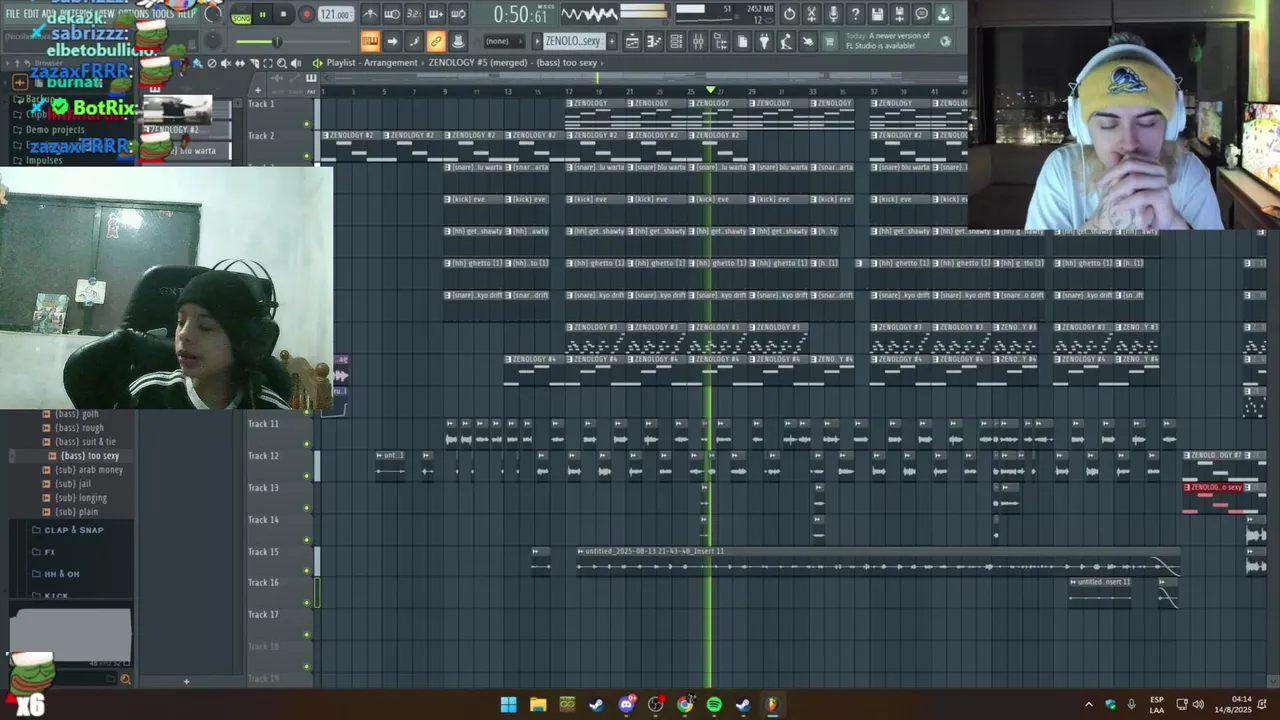Viewport: 1280px width, 720px height.
Task: Click the audio editor scissors icon
Action: click(x=812, y=15)
